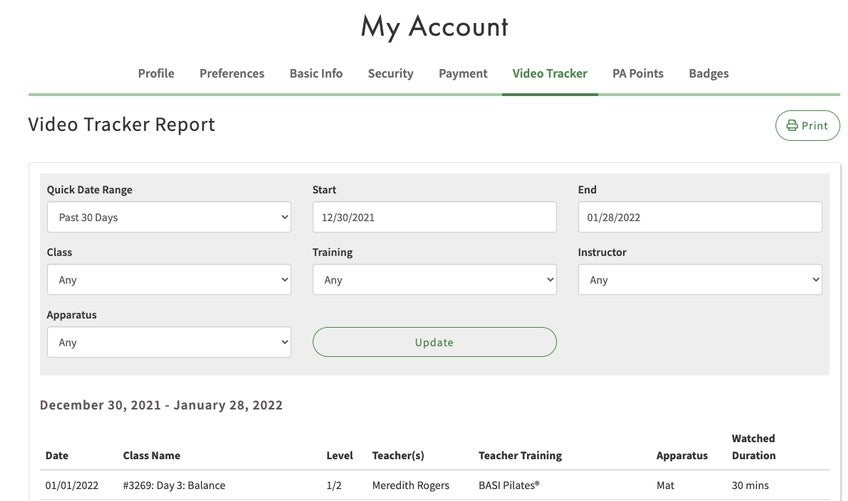Viewport: 848px width, 501px height.
Task: Open the Profile tab
Action: pos(156,73)
